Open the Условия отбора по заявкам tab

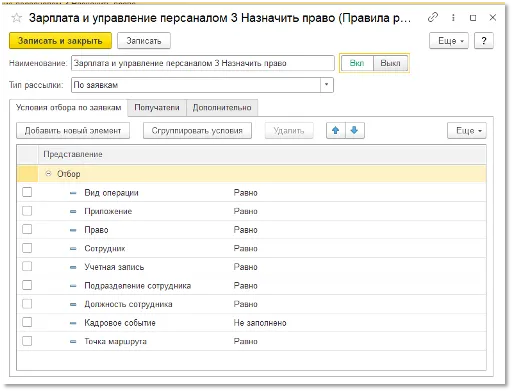pyautogui.click(x=68, y=108)
